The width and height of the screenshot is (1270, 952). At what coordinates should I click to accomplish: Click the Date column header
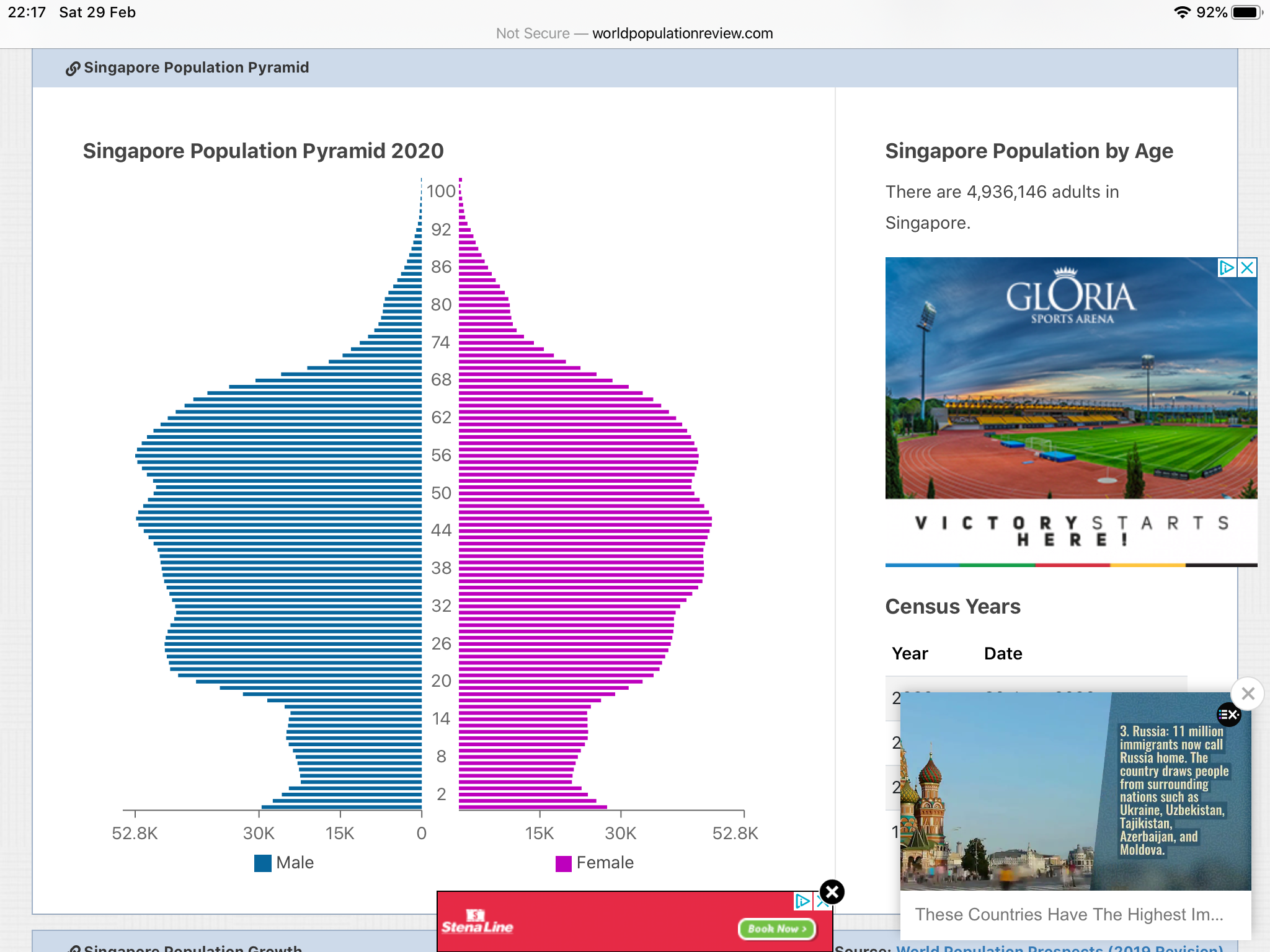pos(1003,654)
